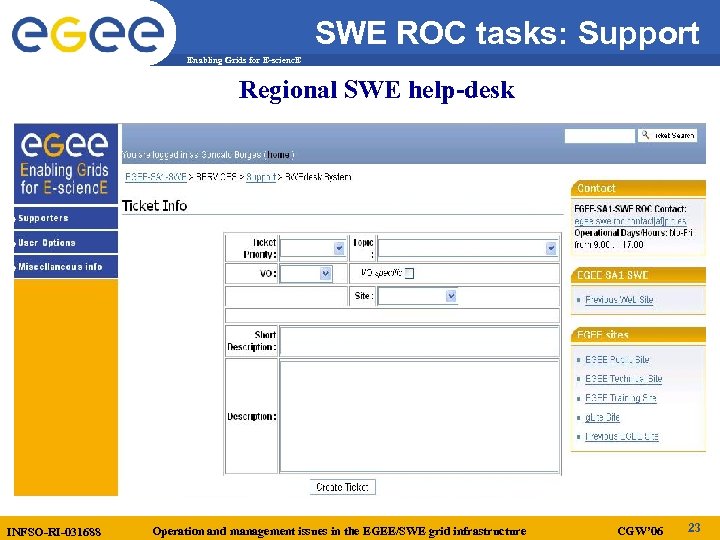This screenshot has width=720, height=540.
Task: Open the gLite Site link
Action: pyautogui.click(x=602, y=417)
